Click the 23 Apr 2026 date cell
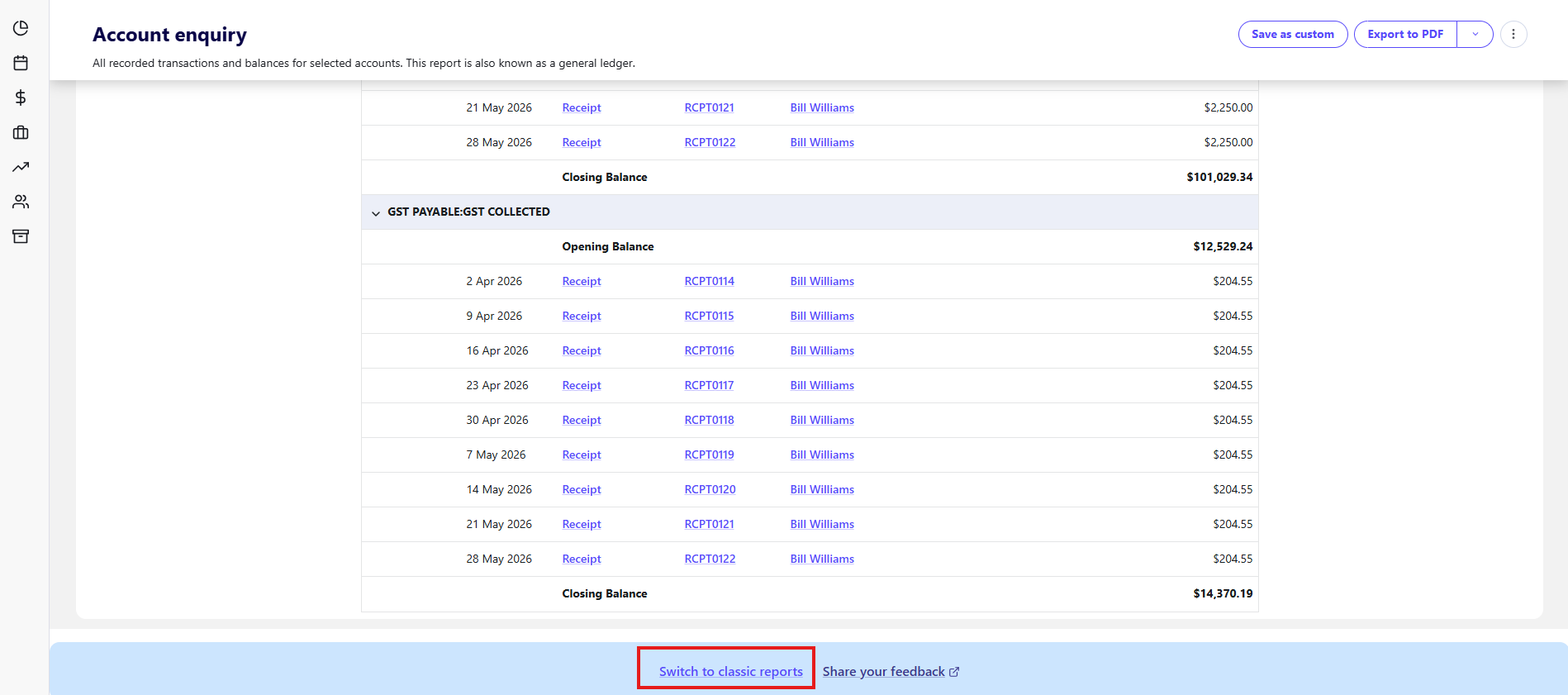The image size is (1568, 695). pos(497,385)
